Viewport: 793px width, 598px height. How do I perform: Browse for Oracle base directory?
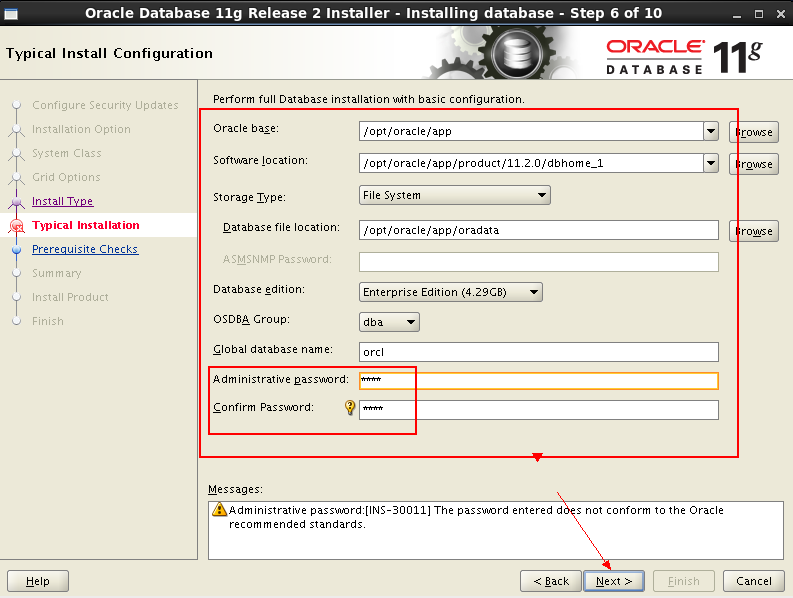point(754,132)
